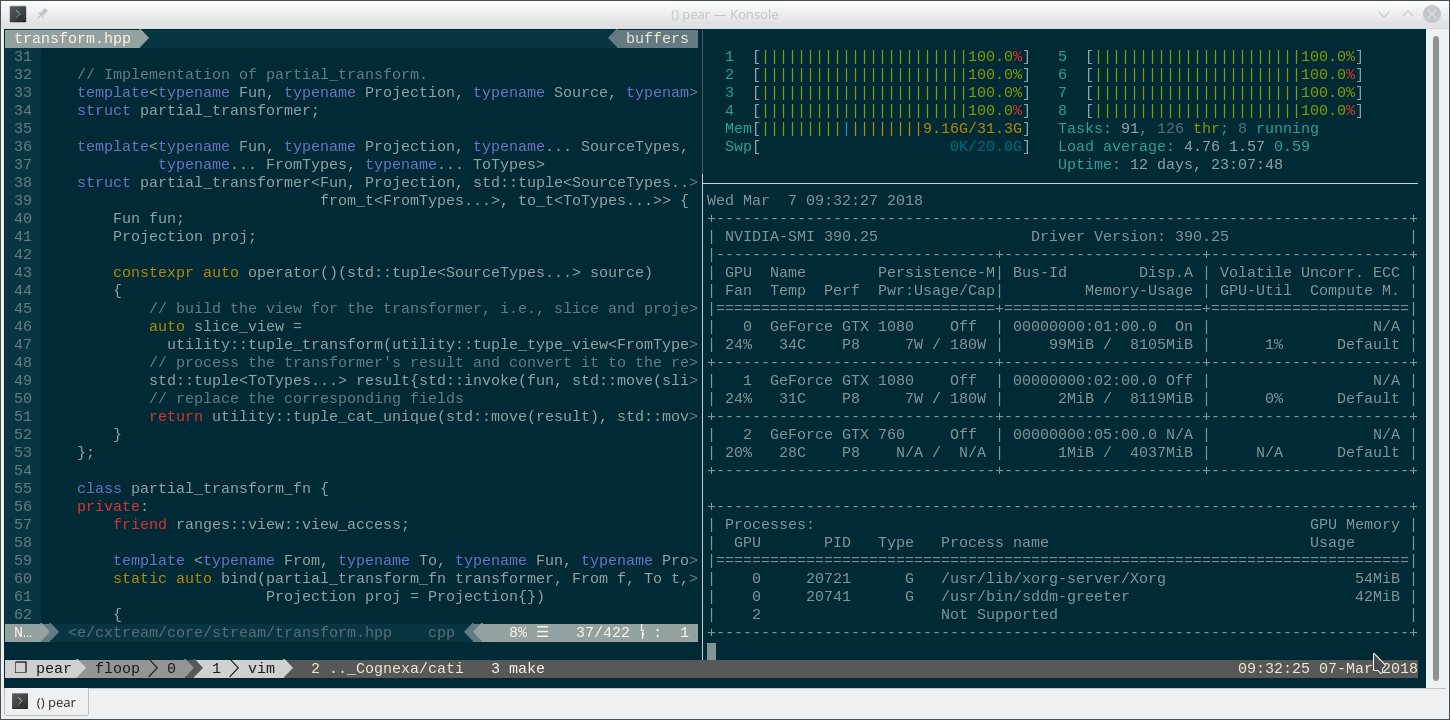This screenshot has width=1450, height=720.
Task: Click the Tasks: 91 line in htop
Action: click(1188, 128)
